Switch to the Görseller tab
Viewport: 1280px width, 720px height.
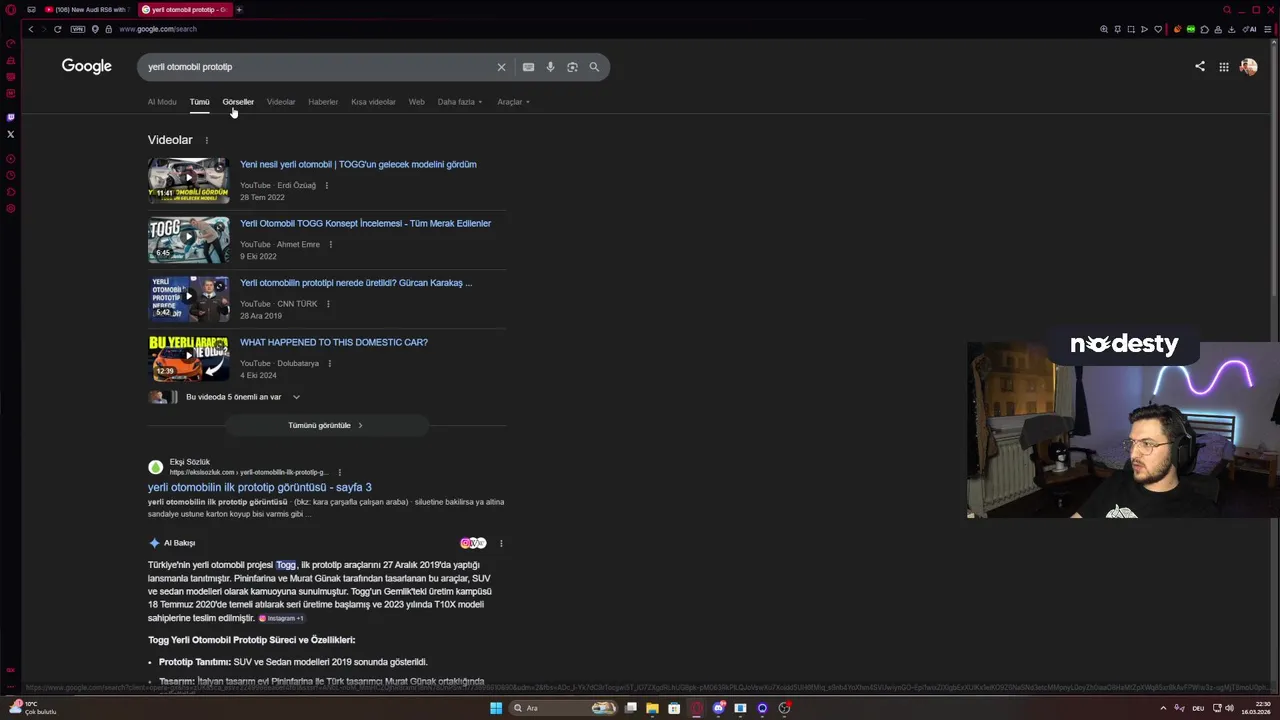[238, 102]
